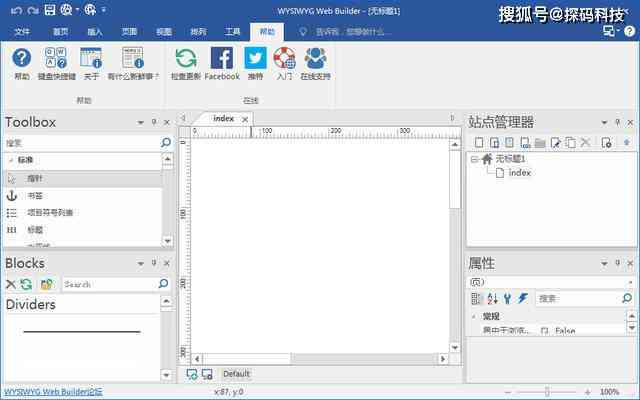Click the Toolbox search magnifier icon
This screenshot has width=640, height=400.
click(x=166, y=142)
